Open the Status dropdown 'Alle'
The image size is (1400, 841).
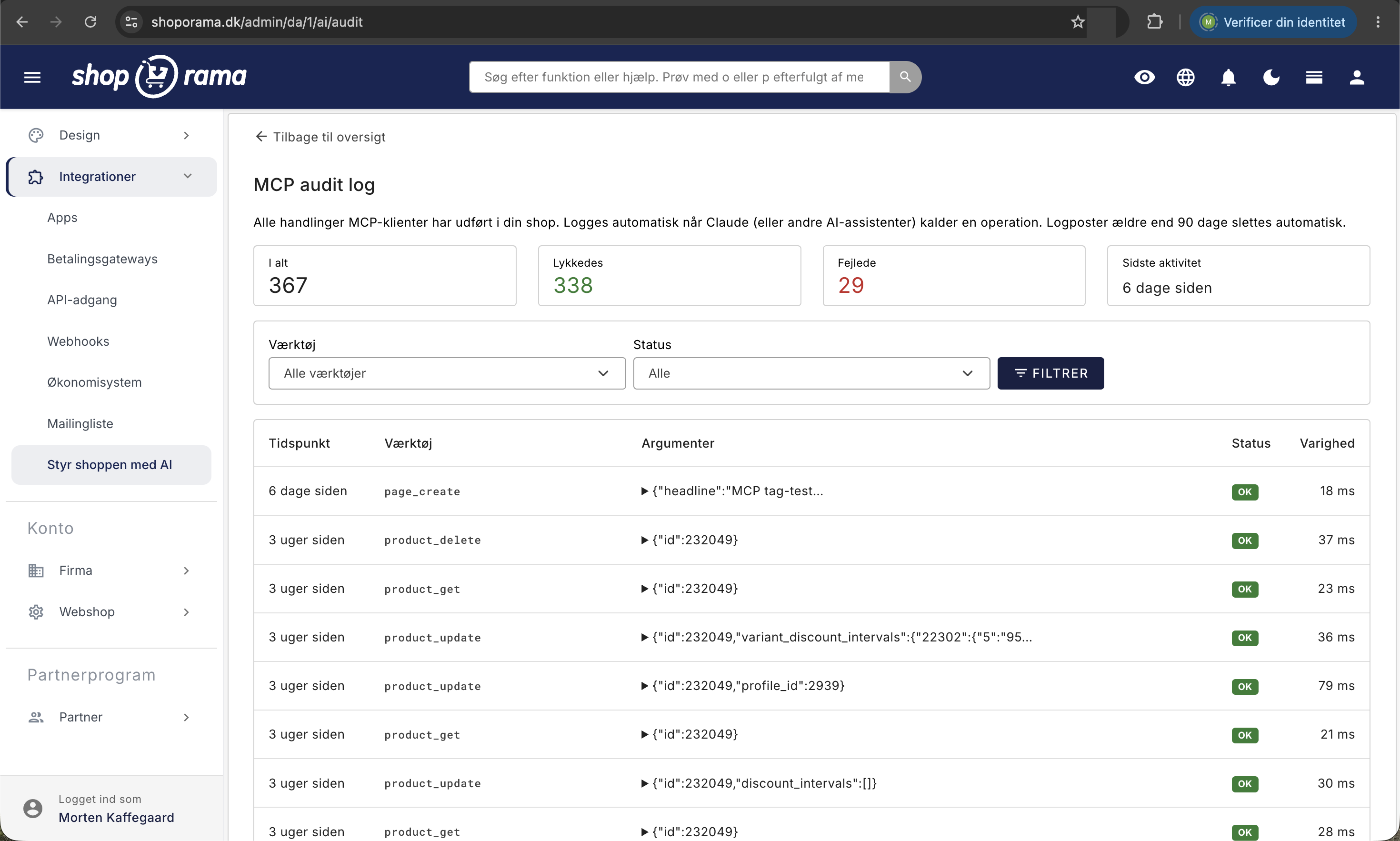tap(811, 373)
